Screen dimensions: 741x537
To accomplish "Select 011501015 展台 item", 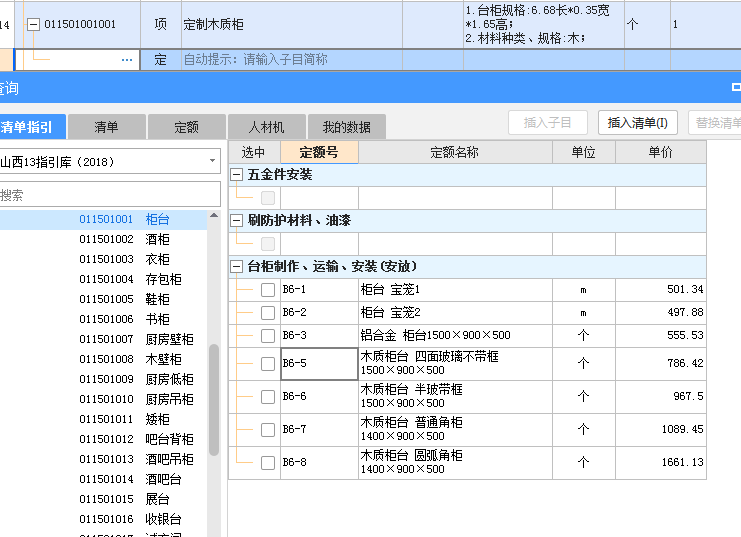I will [103, 499].
